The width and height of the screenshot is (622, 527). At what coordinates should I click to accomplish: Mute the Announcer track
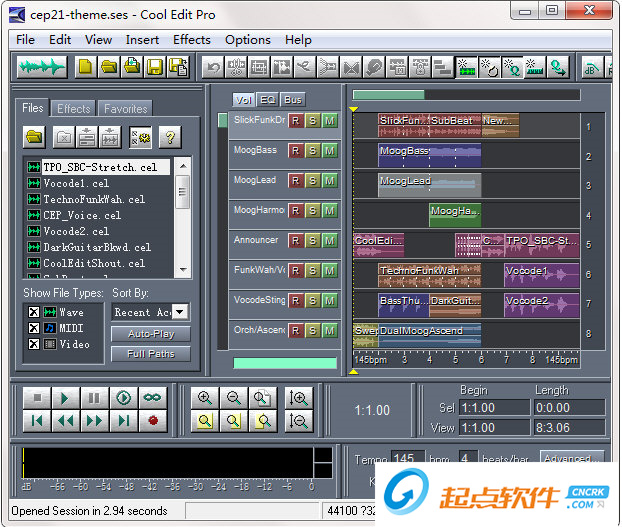click(x=330, y=241)
